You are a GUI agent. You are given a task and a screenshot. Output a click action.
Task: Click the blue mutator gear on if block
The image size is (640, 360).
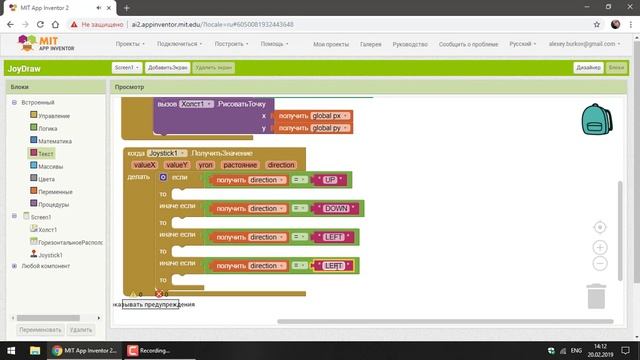(x=163, y=177)
